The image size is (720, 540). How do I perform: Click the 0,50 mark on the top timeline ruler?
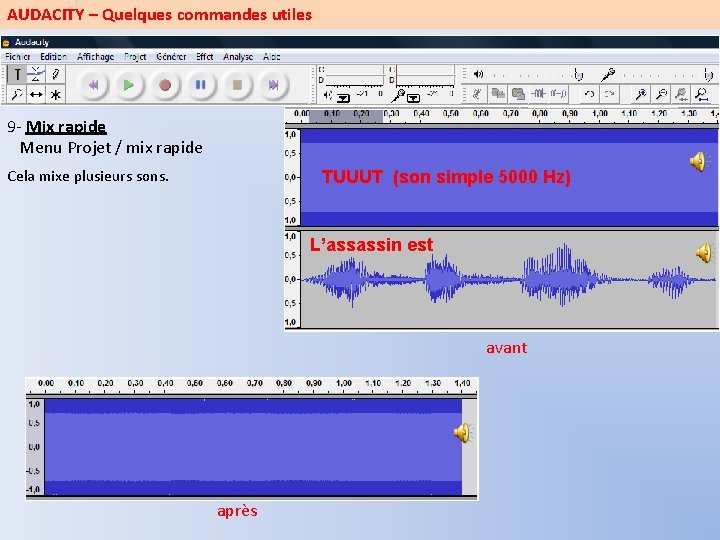(451, 113)
